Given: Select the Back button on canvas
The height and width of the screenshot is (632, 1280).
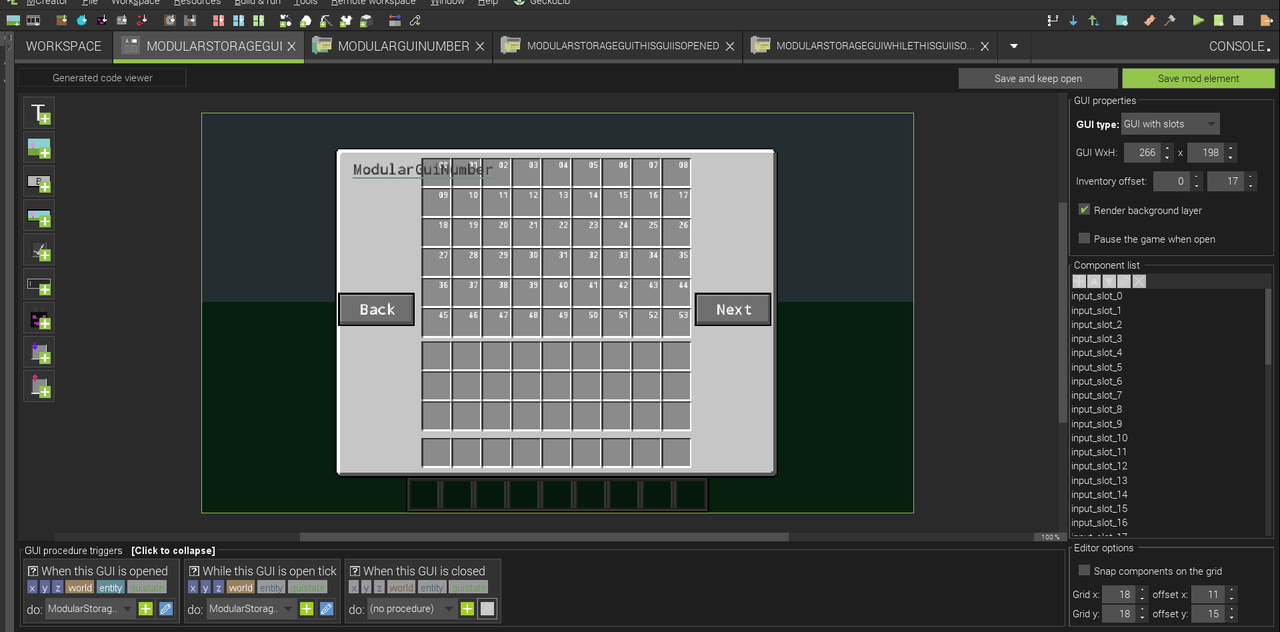Looking at the screenshot, I should point(377,309).
